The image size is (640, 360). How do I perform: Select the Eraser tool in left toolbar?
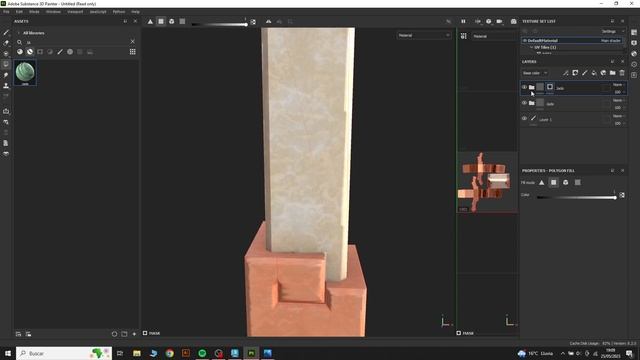[6, 43]
